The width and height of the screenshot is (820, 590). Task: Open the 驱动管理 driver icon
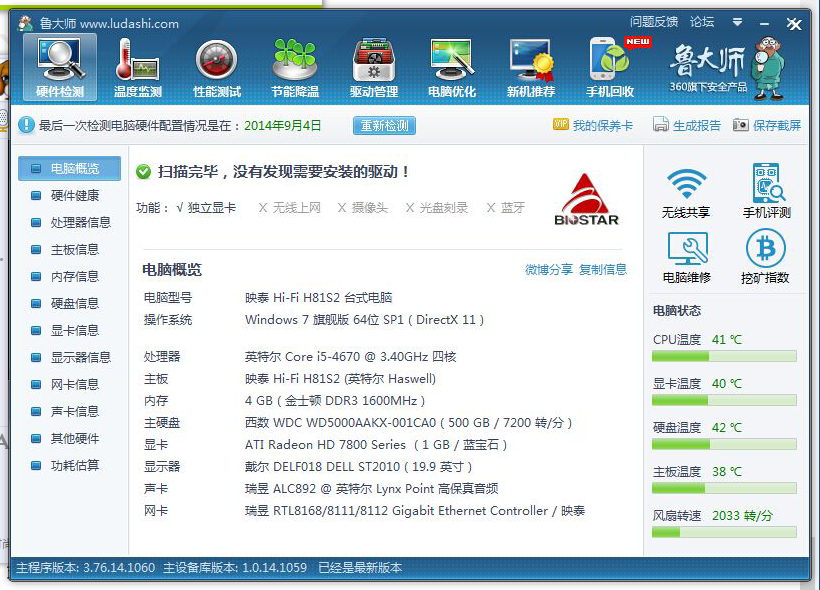click(x=374, y=60)
